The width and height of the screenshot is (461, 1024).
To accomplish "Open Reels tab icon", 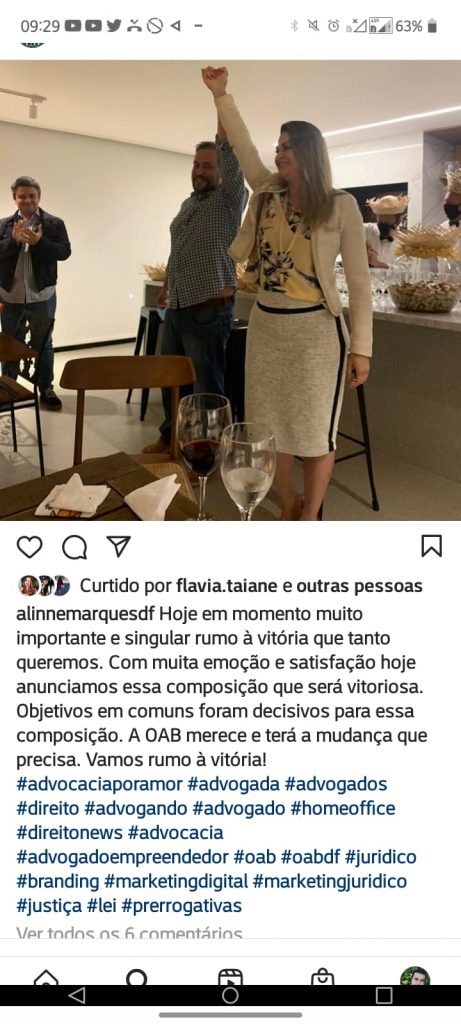I will pos(230,978).
